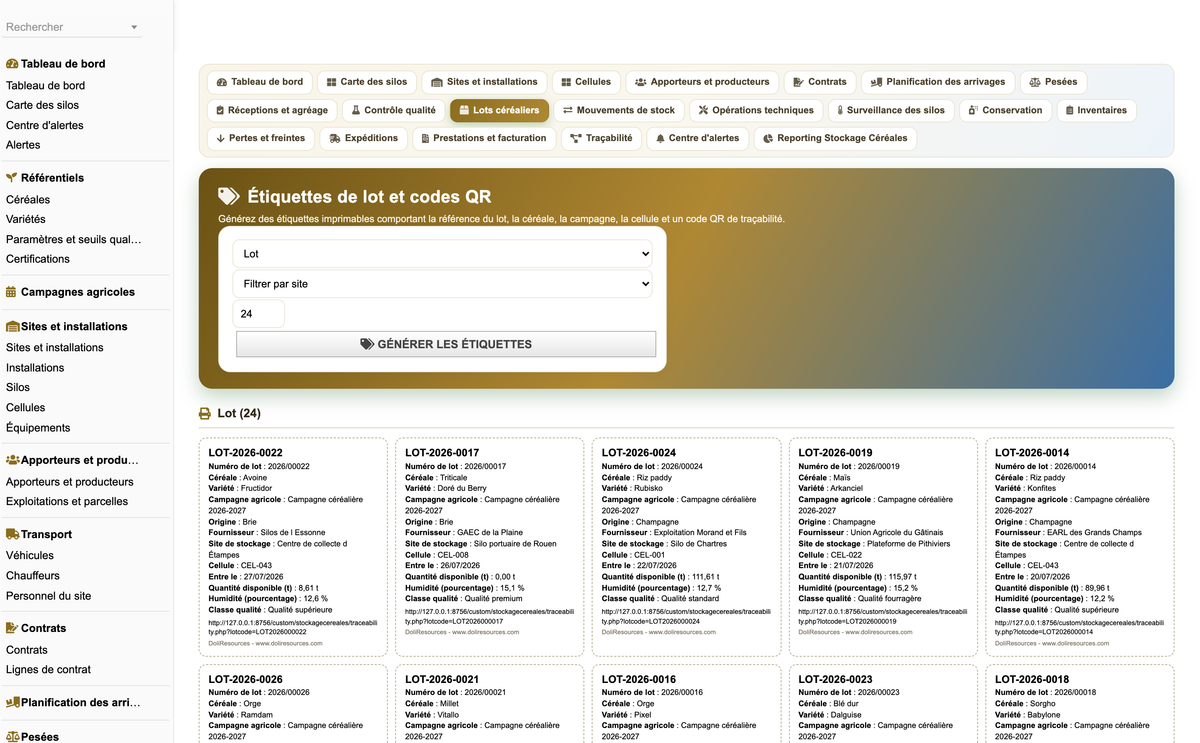Click the seedling icon beside Référentiels
The width and height of the screenshot is (1200, 743).
tap(12, 178)
